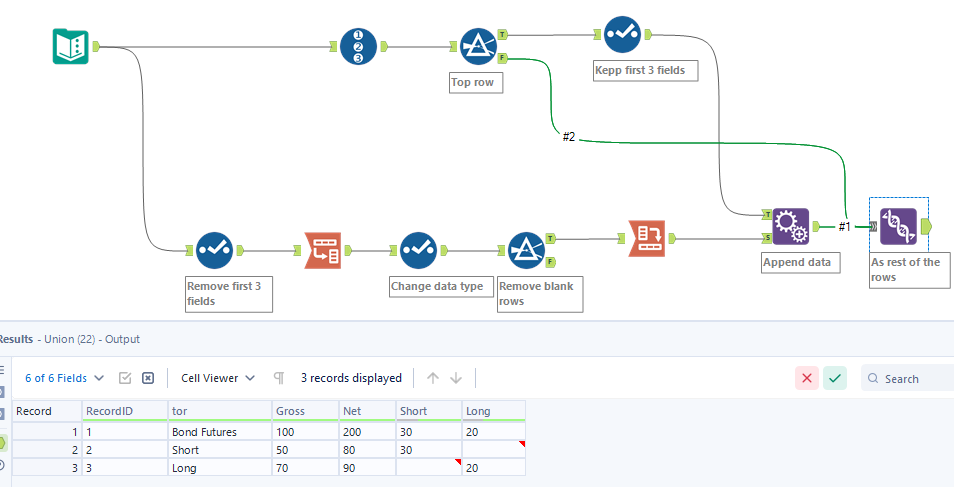954x487 pixels.
Task: Click the Input Data output anchor
Action: 96,46
